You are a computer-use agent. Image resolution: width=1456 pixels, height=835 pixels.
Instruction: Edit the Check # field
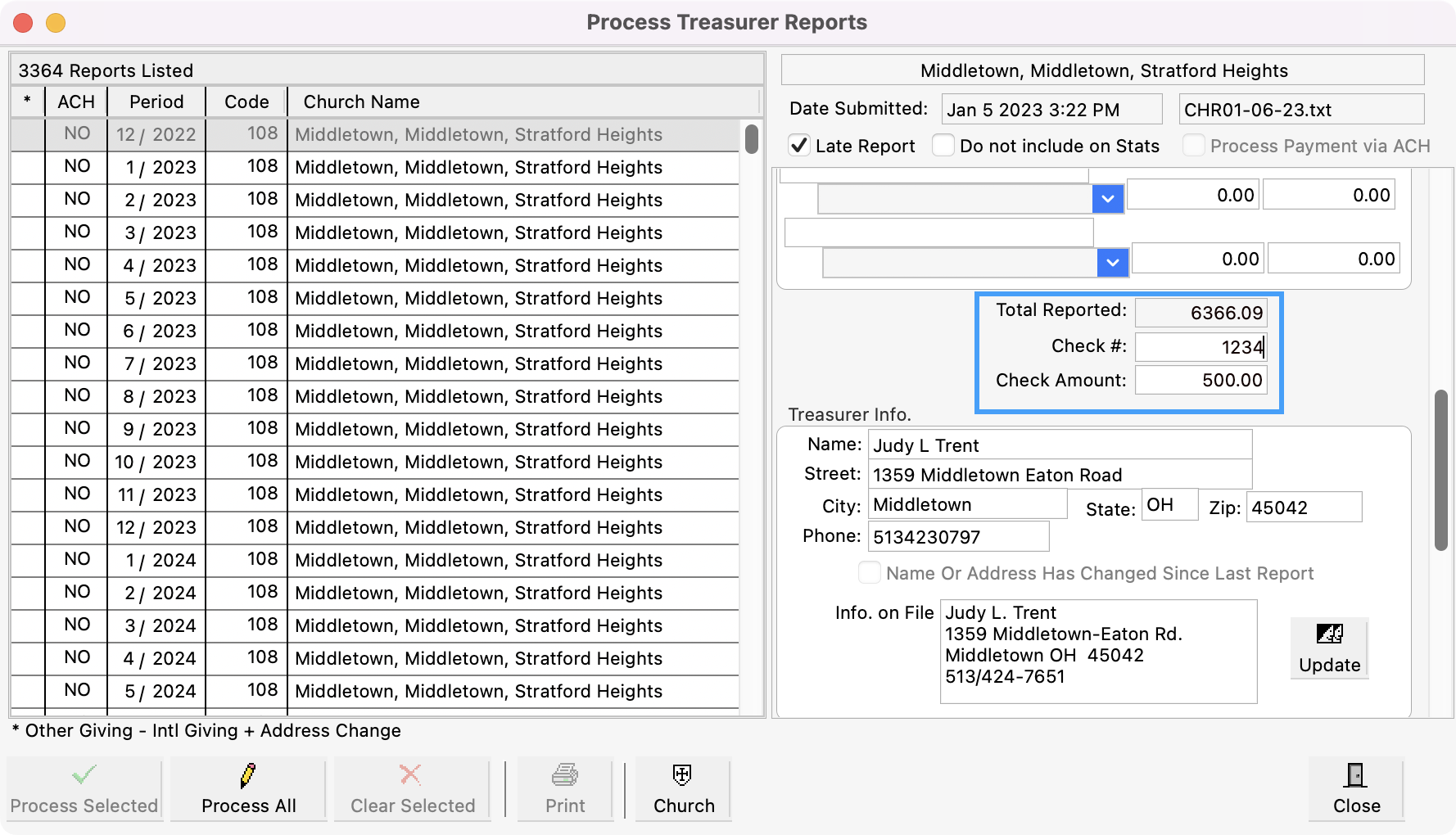(x=1201, y=346)
